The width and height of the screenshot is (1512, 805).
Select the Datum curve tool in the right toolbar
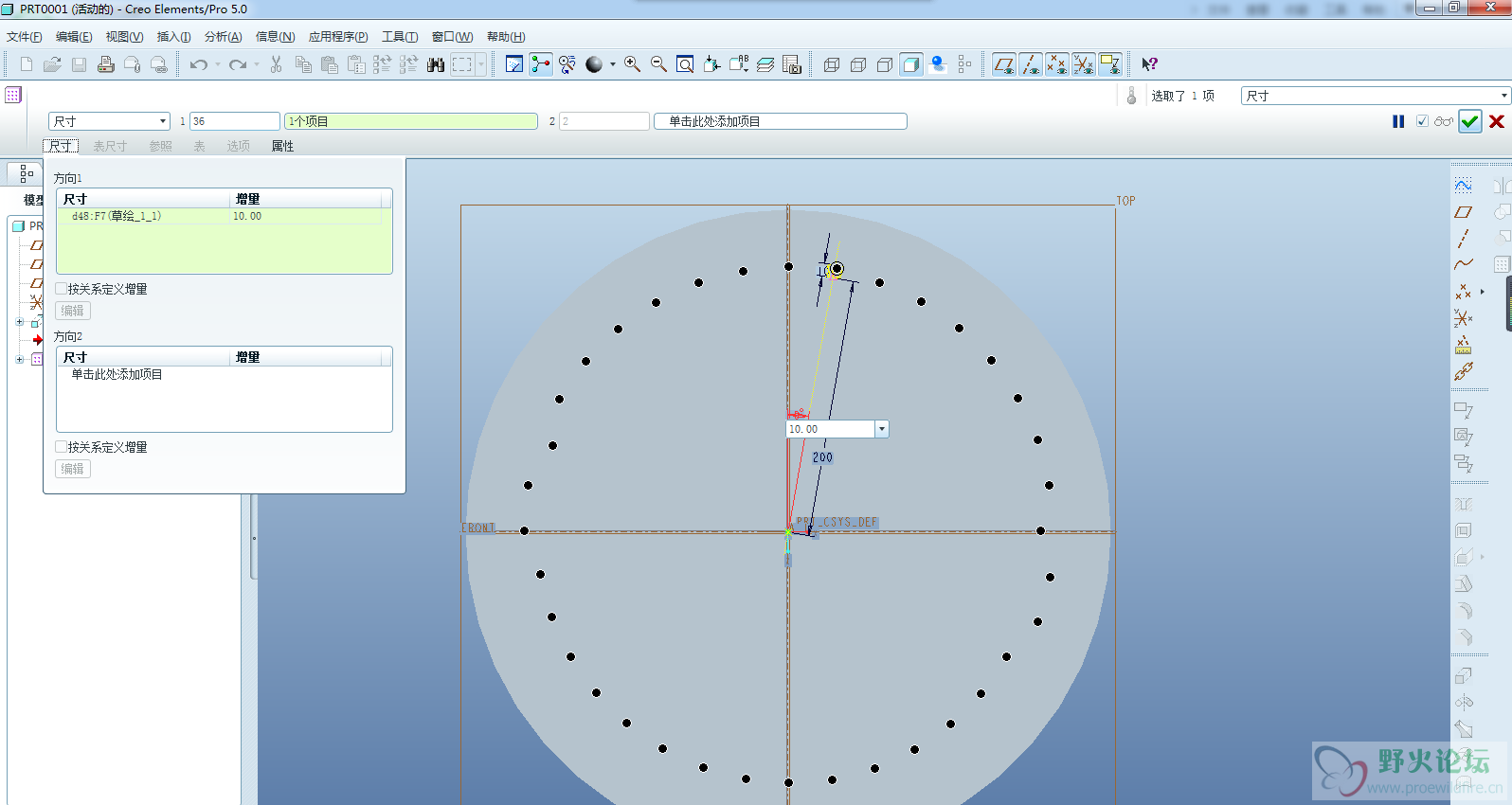point(1464,264)
